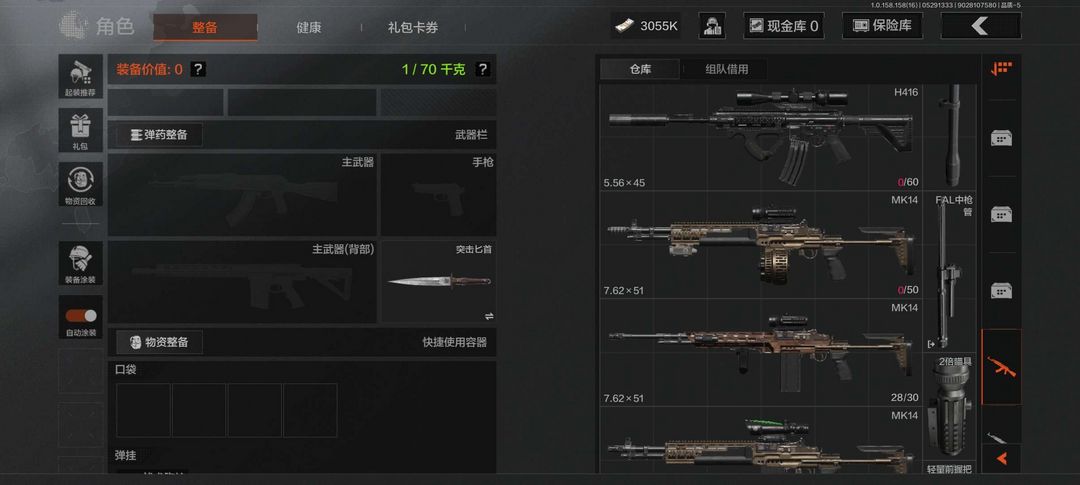Viewport: 1080px width, 485px height.
Task: Click the 弹药整备 button
Action: 159,135
